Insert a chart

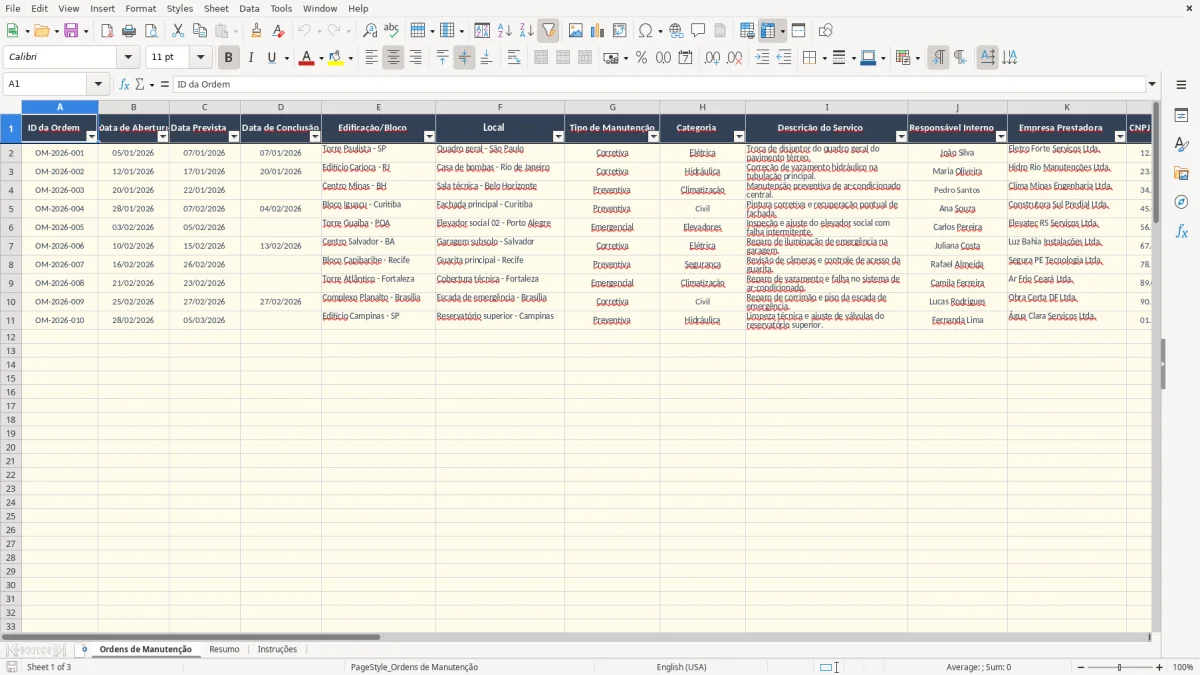[598, 31]
